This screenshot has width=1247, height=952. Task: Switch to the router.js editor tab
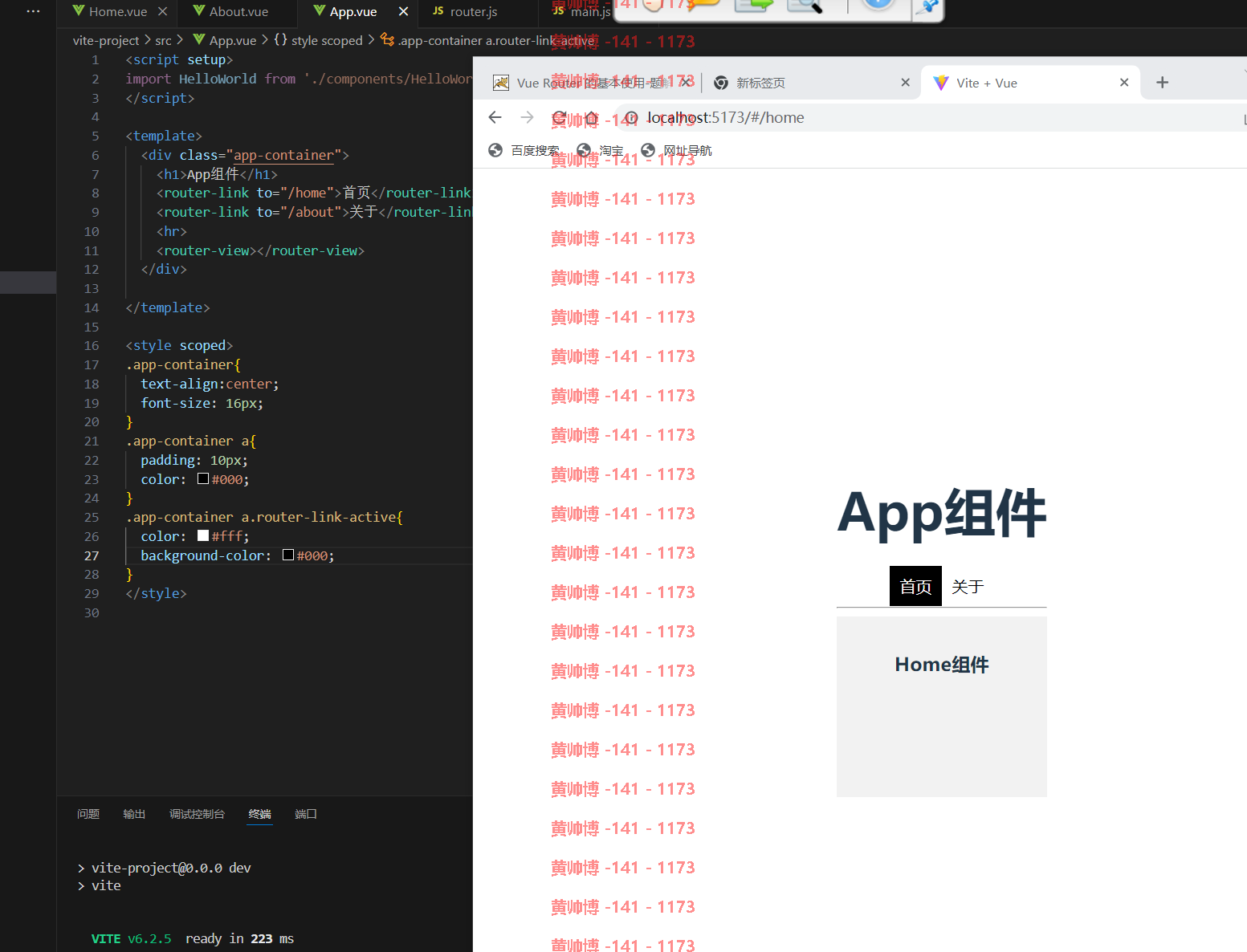(474, 11)
